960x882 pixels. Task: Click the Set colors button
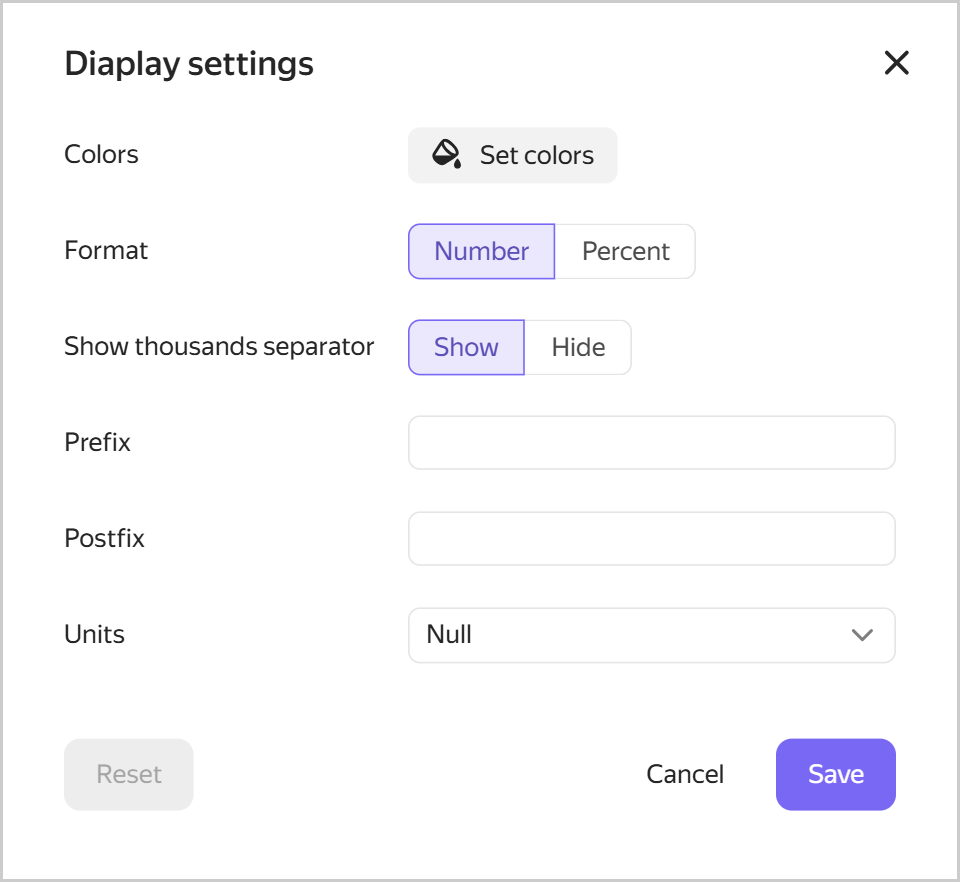click(x=512, y=155)
